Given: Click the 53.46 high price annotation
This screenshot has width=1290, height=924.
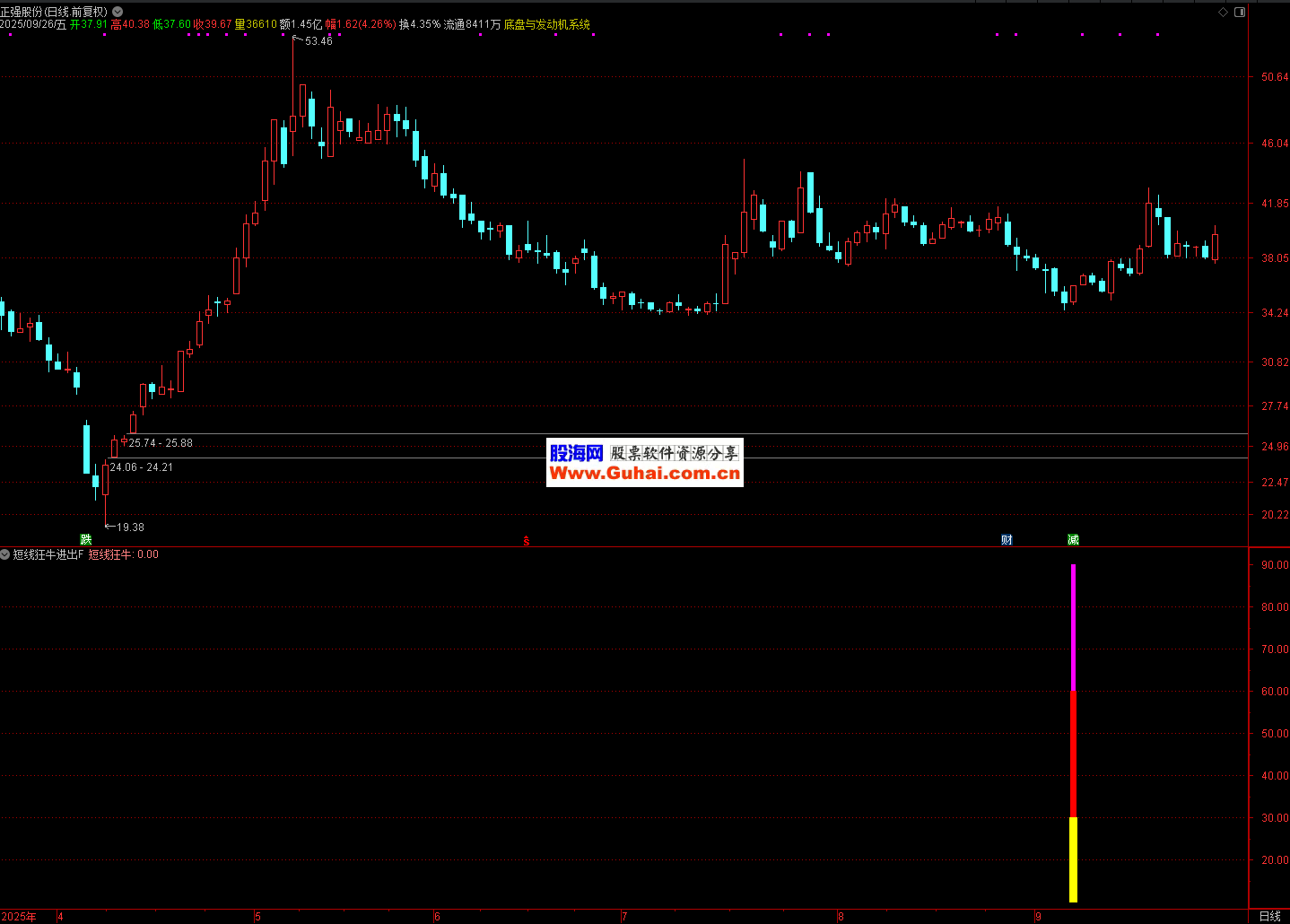Looking at the screenshot, I should pyautogui.click(x=318, y=41).
